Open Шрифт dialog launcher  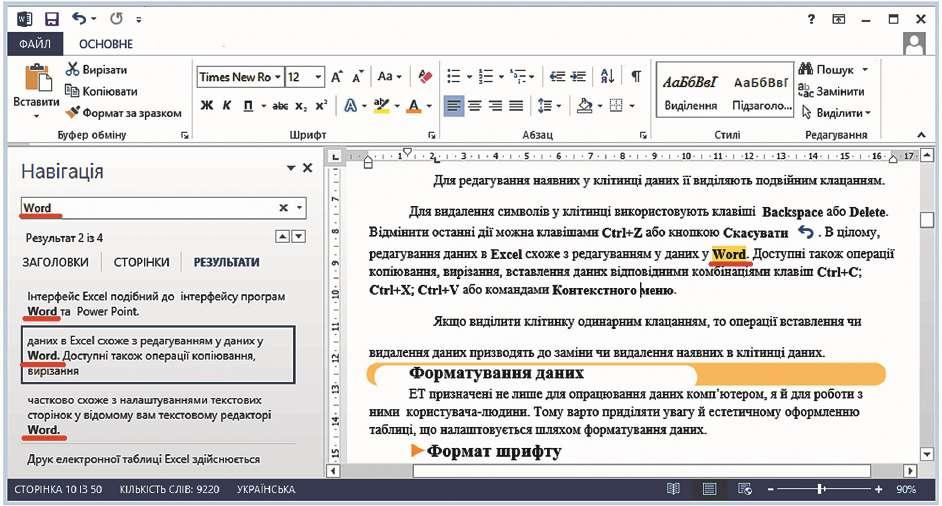click(x=431, y=135)
